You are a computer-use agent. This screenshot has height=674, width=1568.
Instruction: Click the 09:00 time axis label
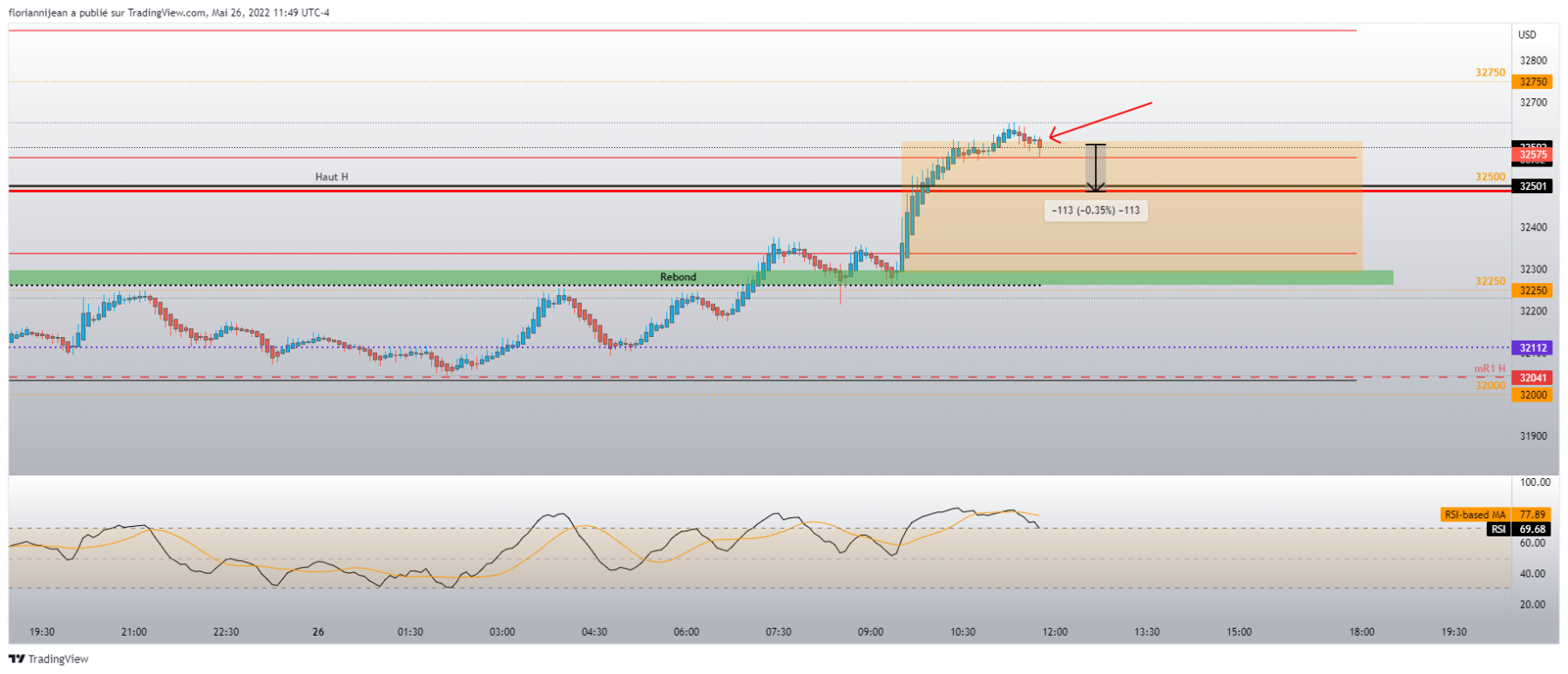(x=870, y=632)
